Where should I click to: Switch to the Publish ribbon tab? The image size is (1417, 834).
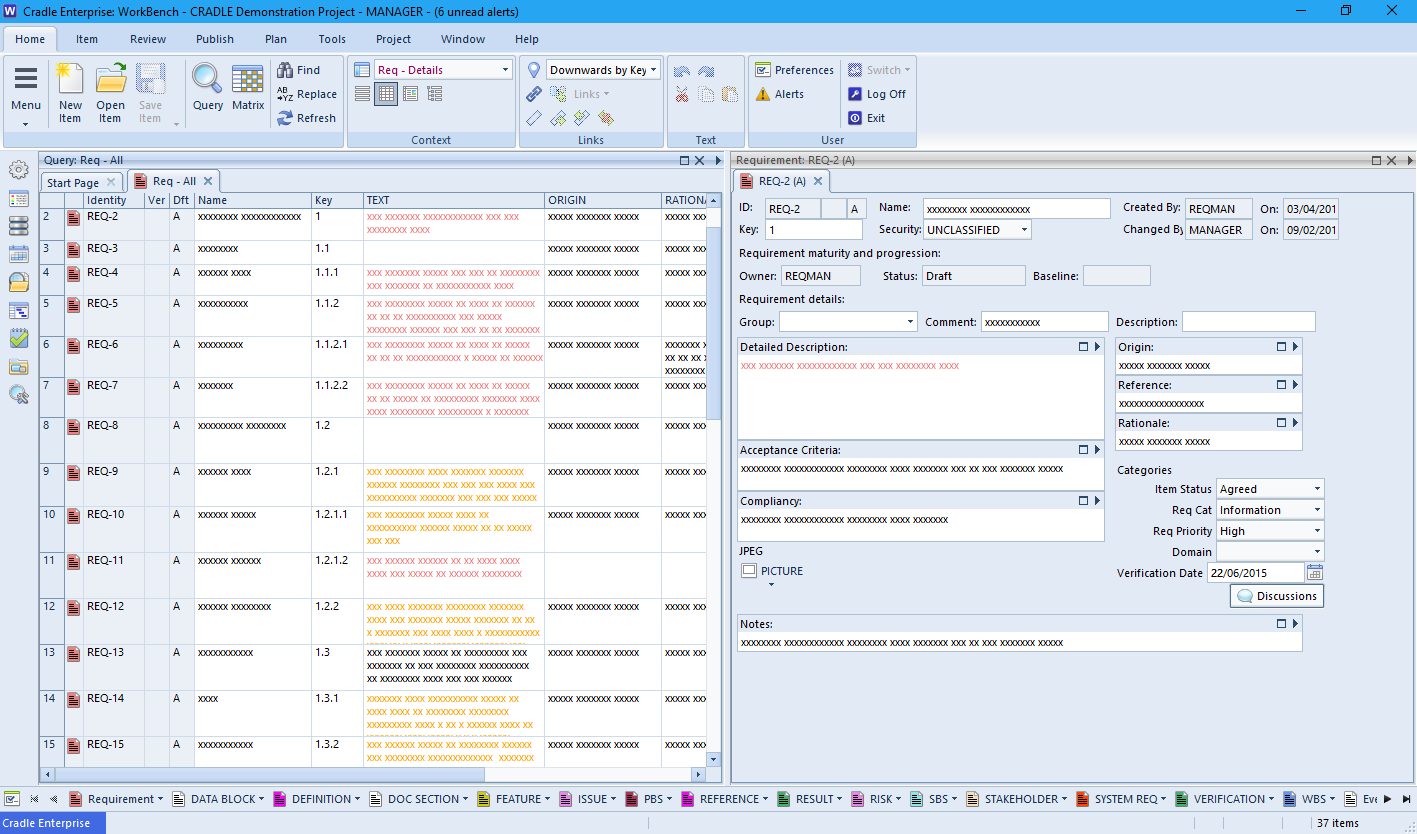(215, 39)
